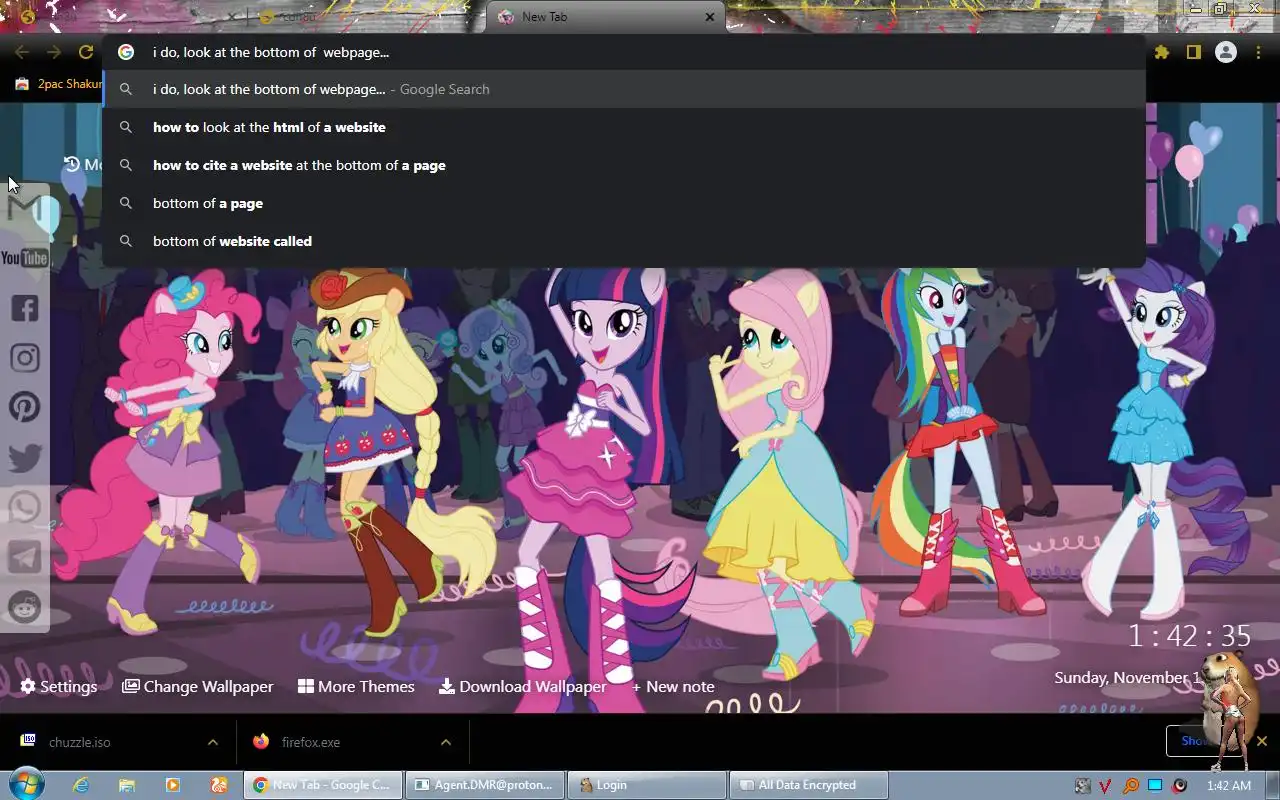Add a note with '+ New note'

(x=672, y=686)
